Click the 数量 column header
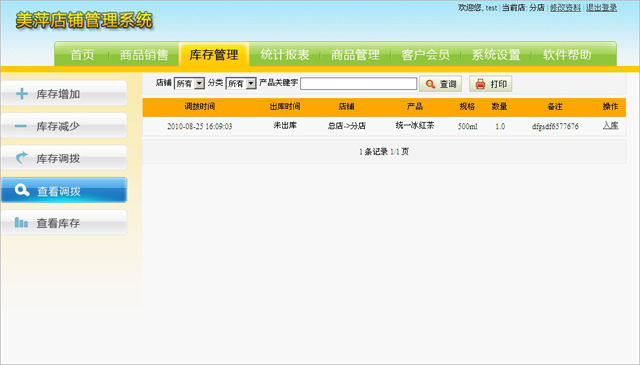Screen dimensions: 640x365 click(500, 107)
